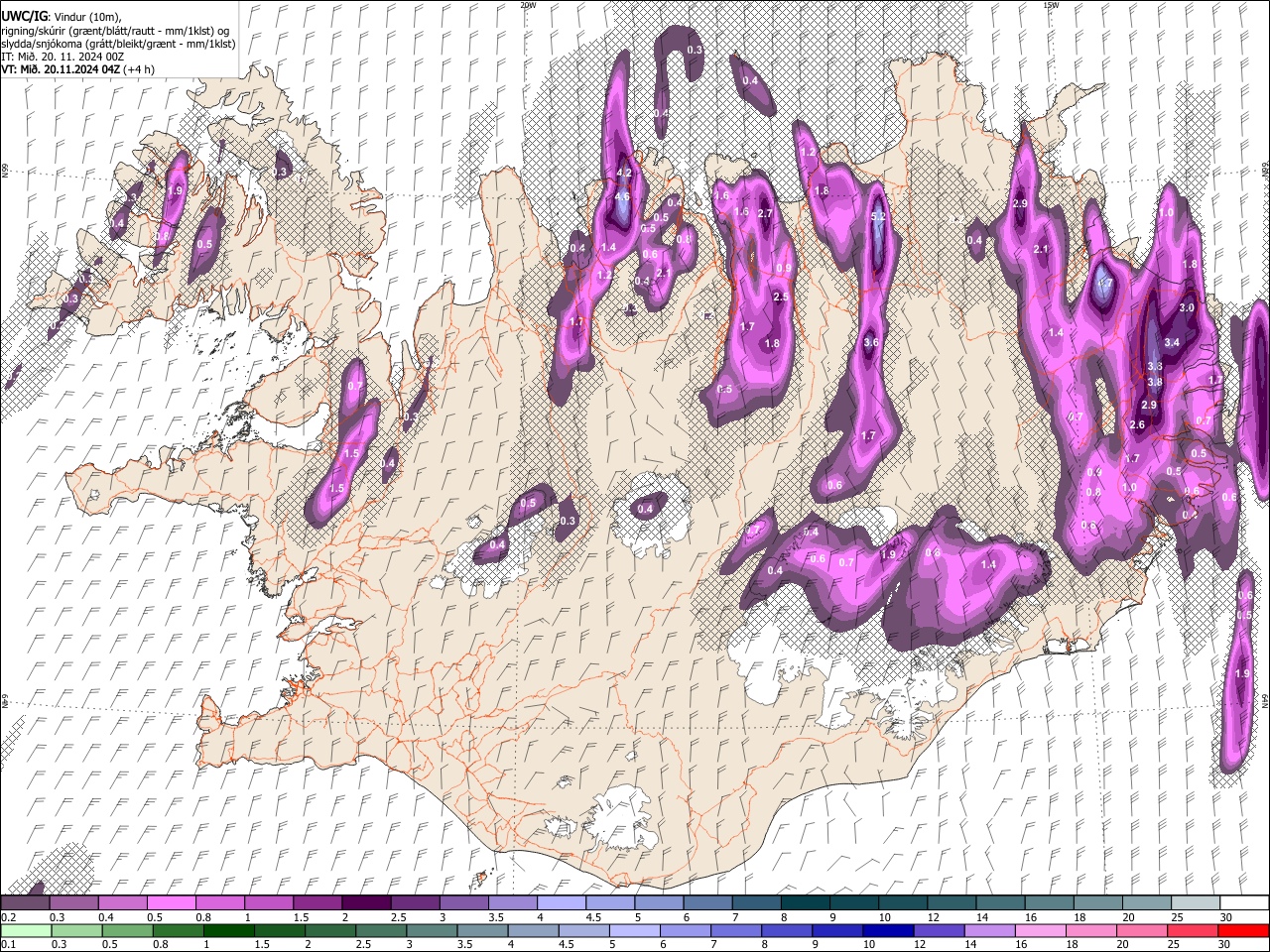Click the 'Vindur (10m)' header text
The image size is (1270, 952).
coord(85,17)
